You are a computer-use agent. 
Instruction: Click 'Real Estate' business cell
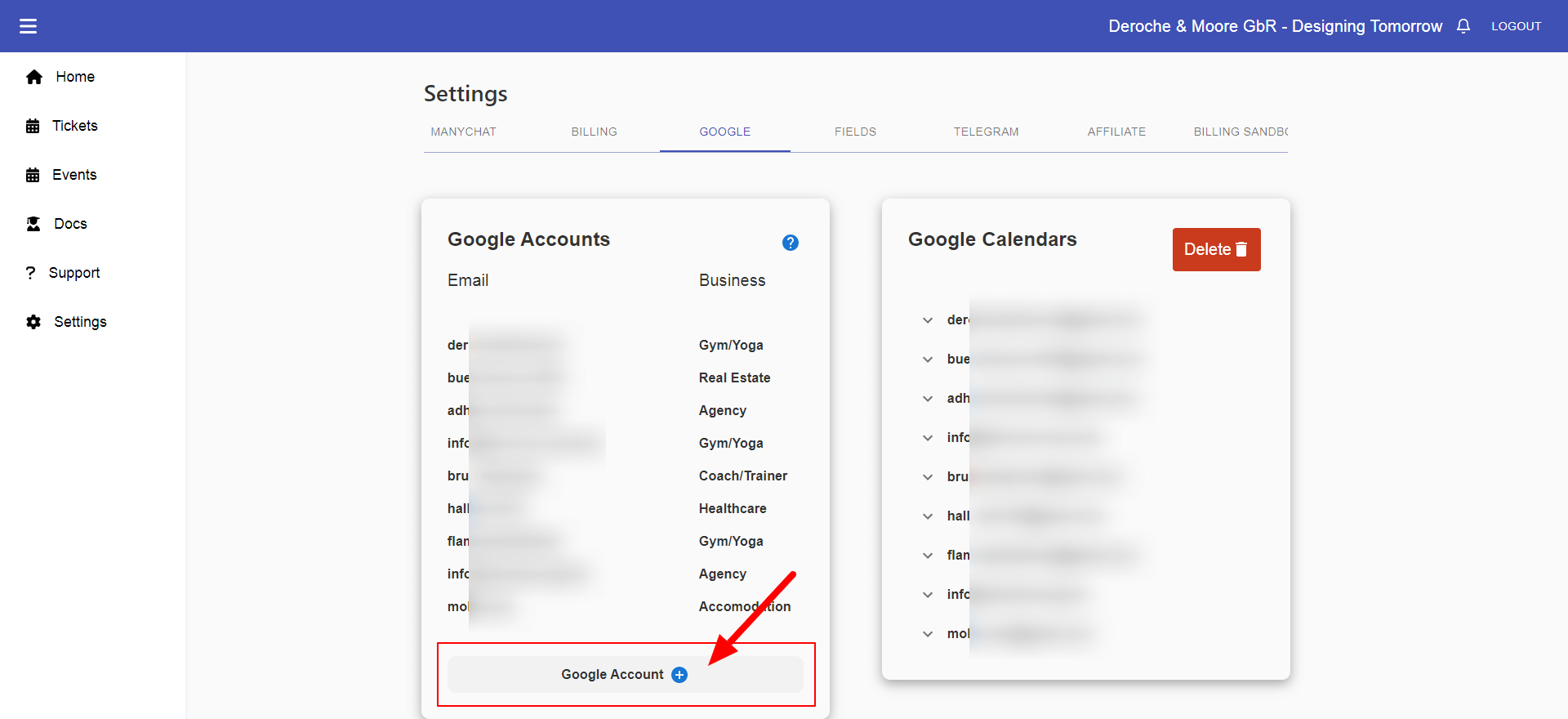click(x=735, y=377)
